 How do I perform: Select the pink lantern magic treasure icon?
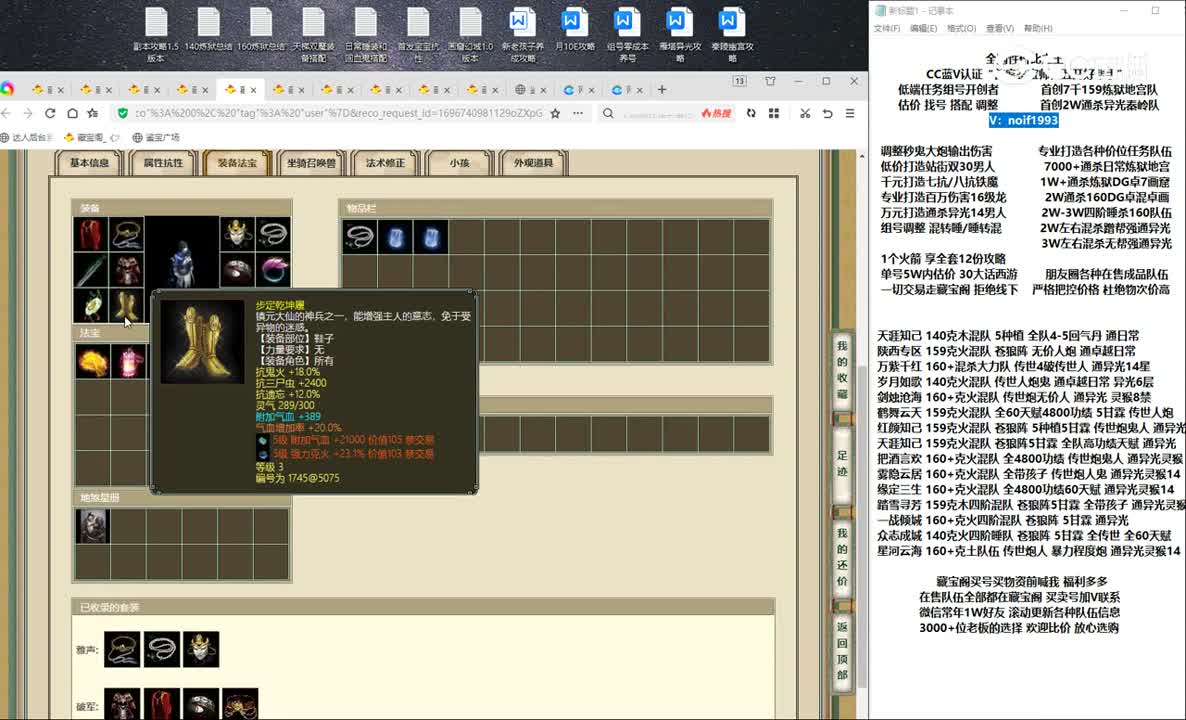[x=128, y=361]
